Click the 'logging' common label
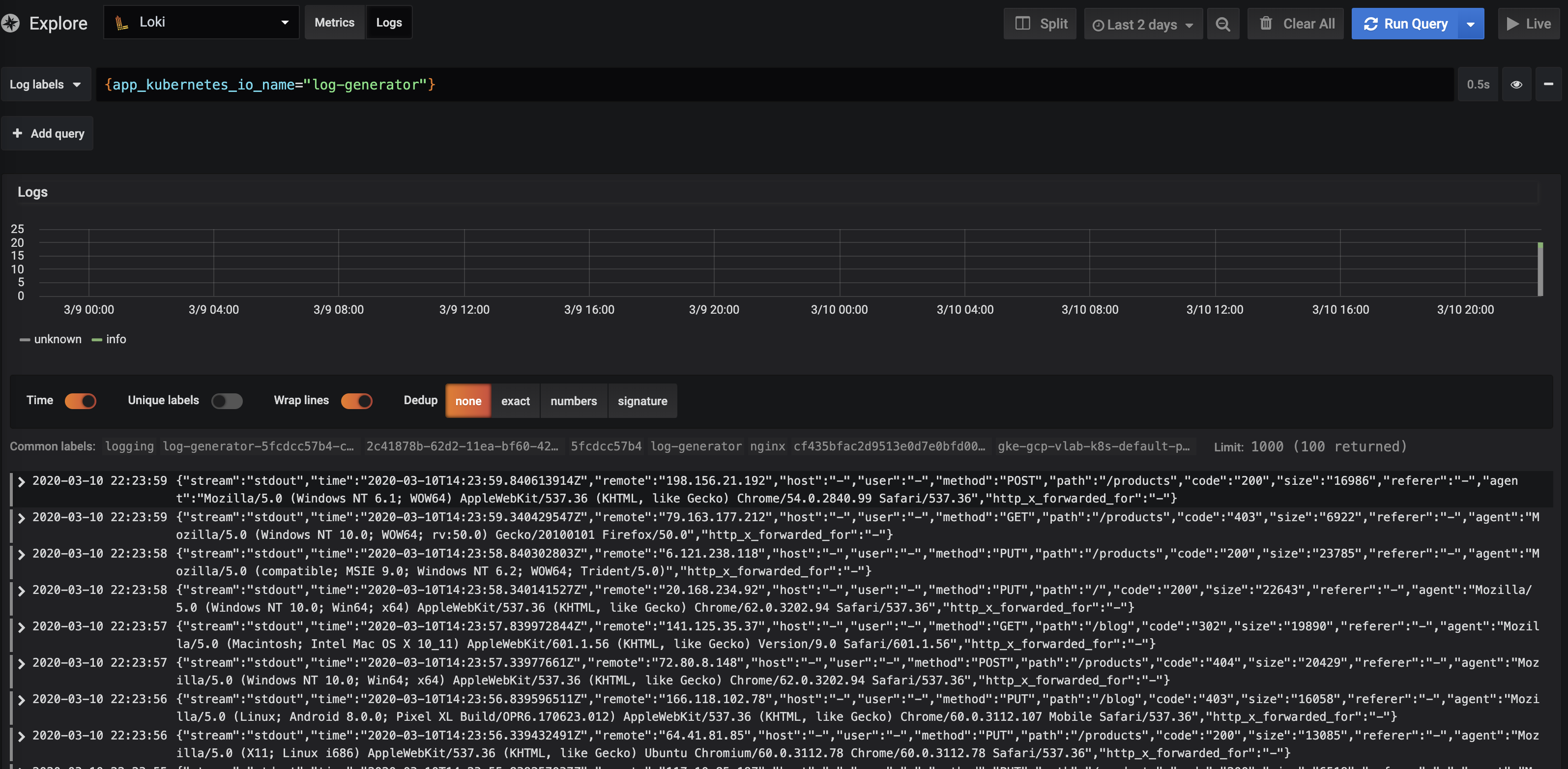Viewport: 1568px width, 769px height. (129, 446)
